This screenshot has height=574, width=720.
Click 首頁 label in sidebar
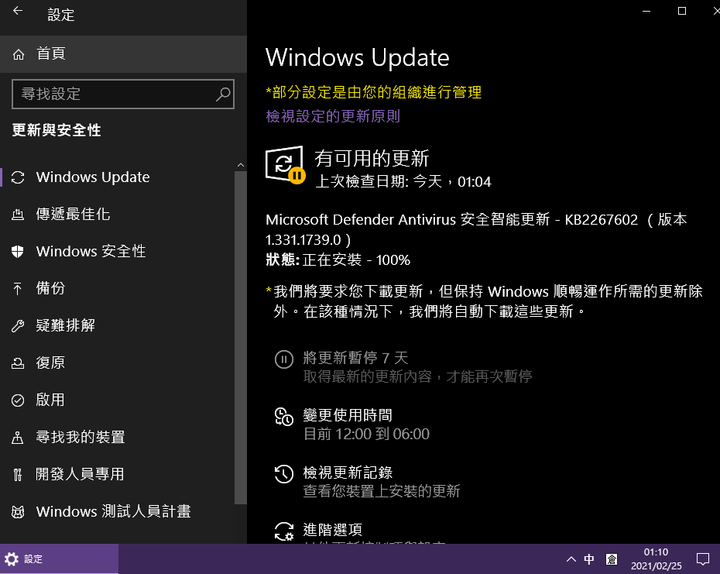pos(51,54)
